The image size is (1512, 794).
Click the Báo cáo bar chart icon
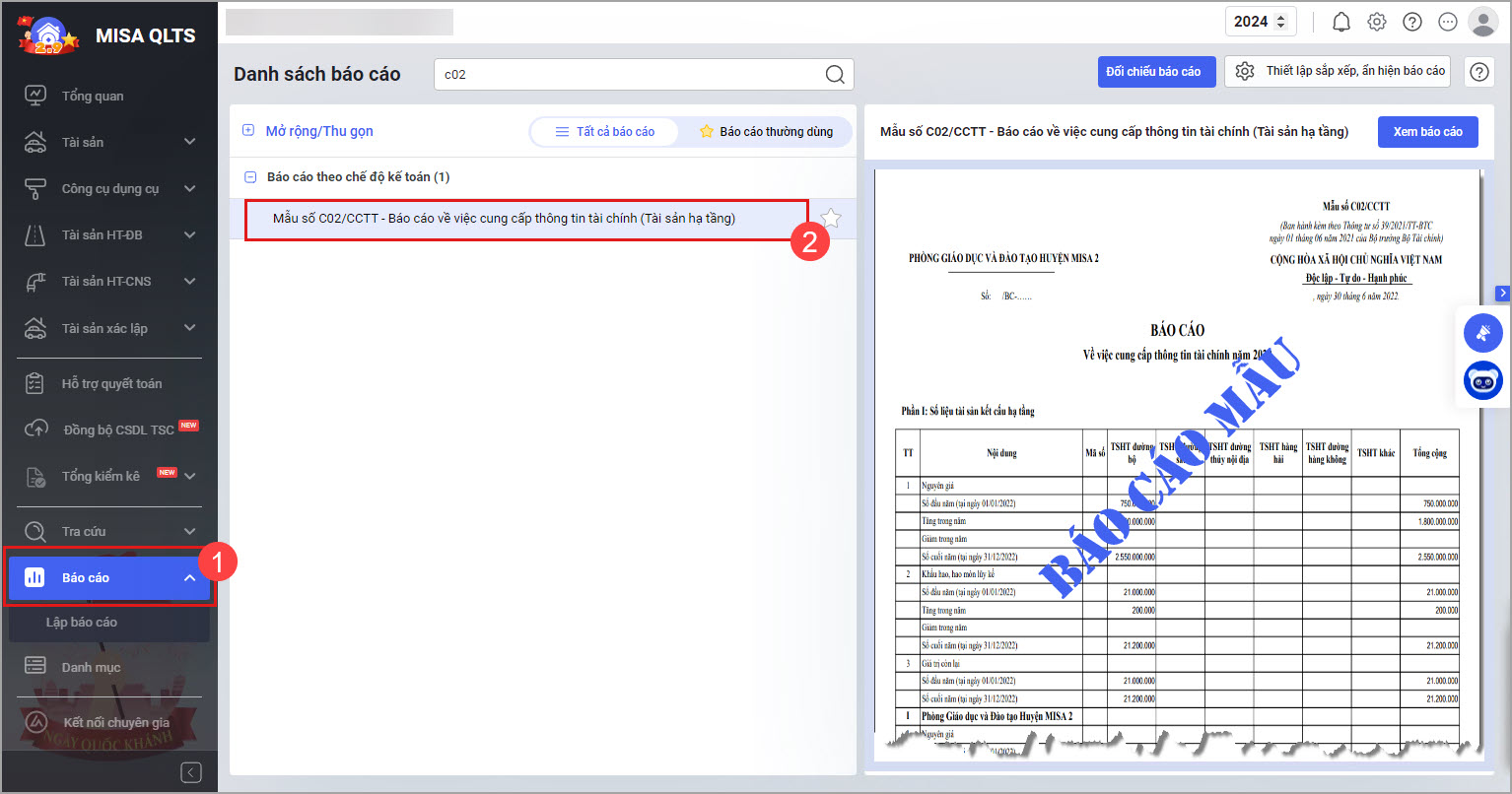(34, 577)
